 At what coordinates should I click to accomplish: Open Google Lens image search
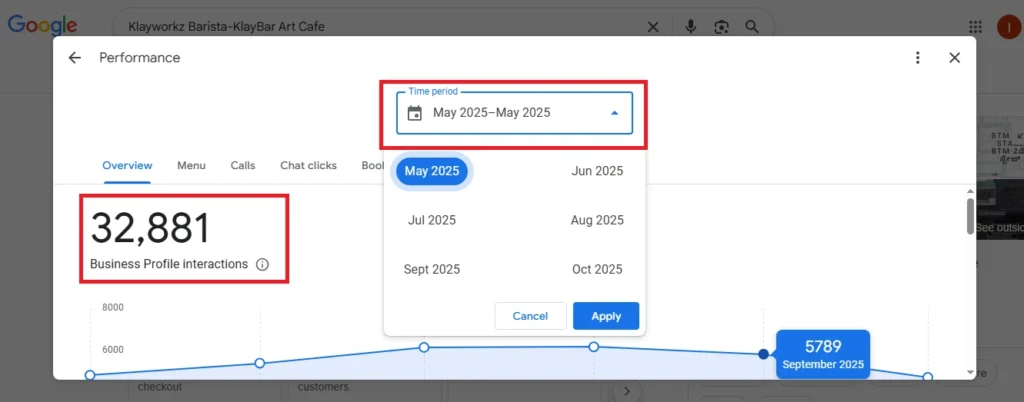pyautogui.click(x=721, y=27)
